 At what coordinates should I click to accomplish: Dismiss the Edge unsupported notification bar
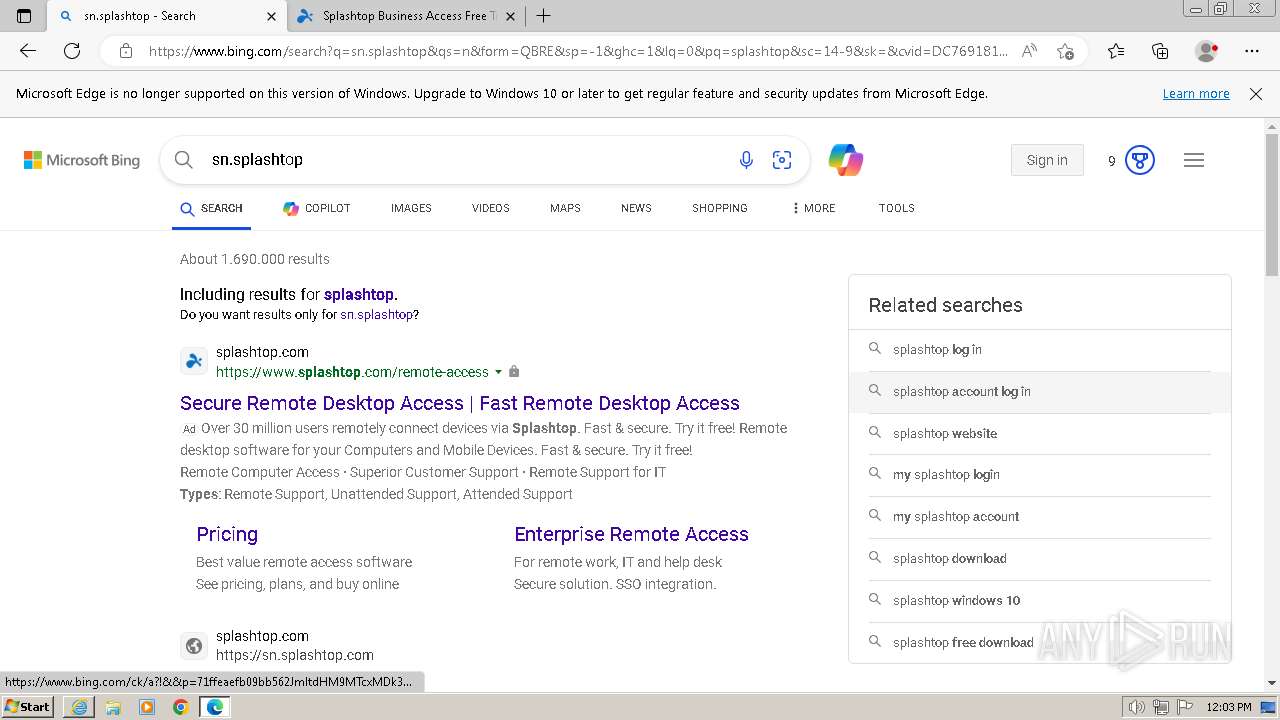[1256, 93]
